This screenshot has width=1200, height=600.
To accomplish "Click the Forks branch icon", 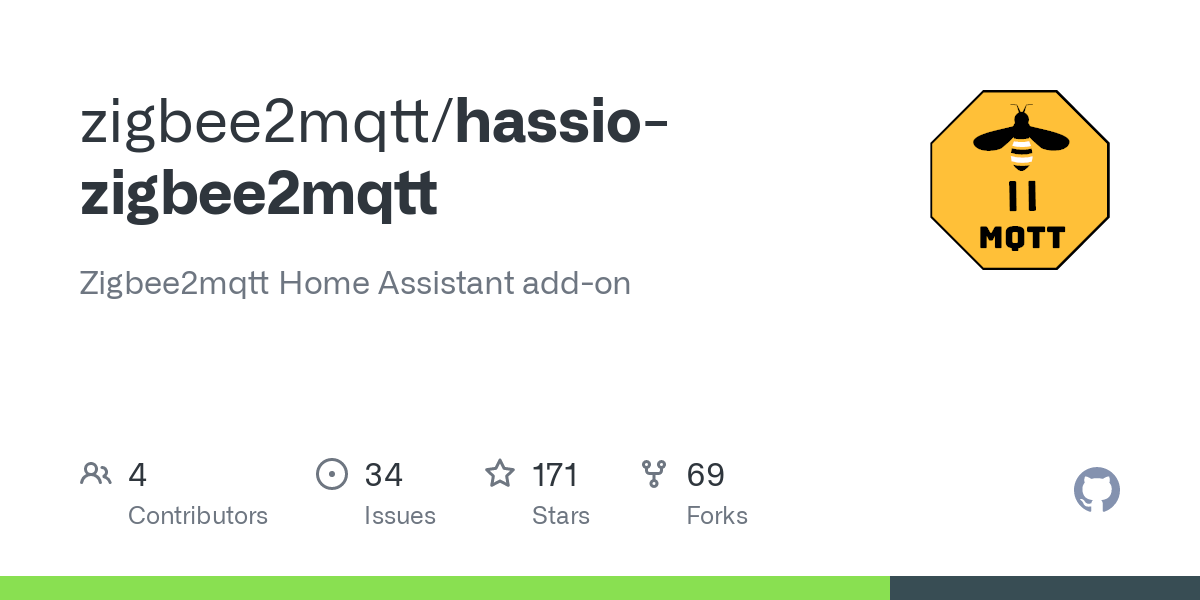I will (x=654, y=474).
